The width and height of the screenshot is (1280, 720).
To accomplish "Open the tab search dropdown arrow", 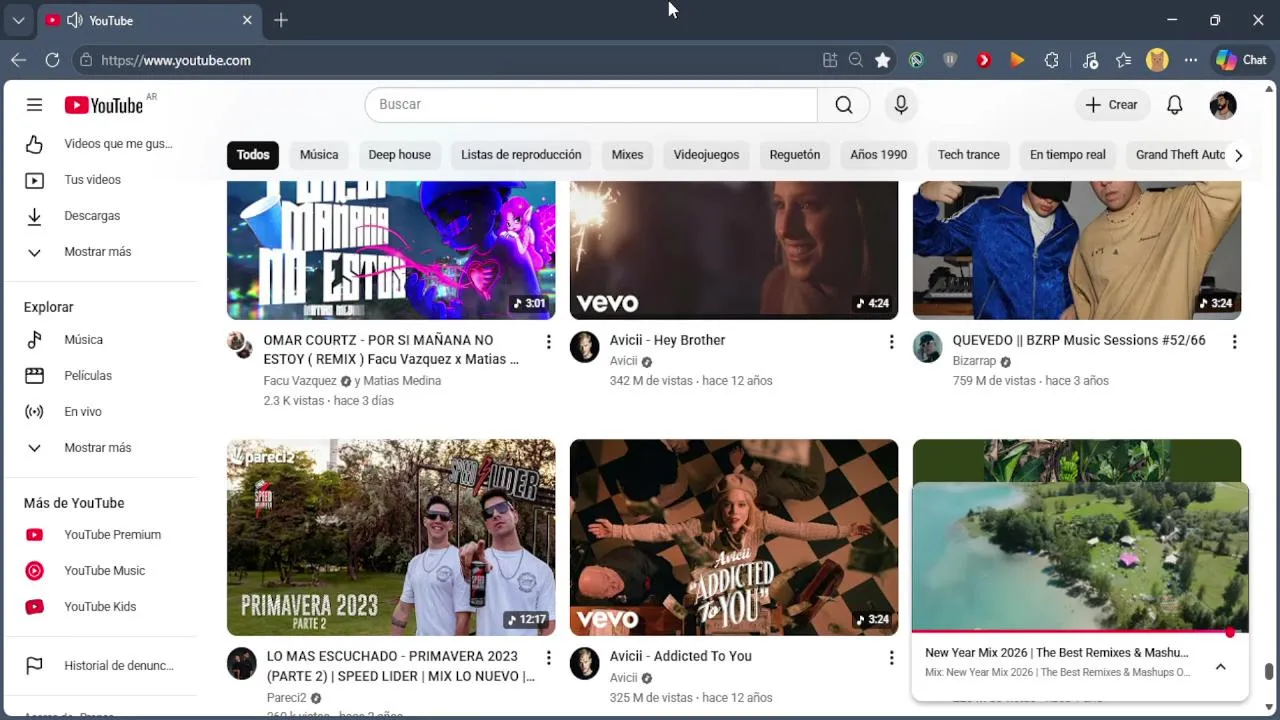I will click(x=18, y=20).
